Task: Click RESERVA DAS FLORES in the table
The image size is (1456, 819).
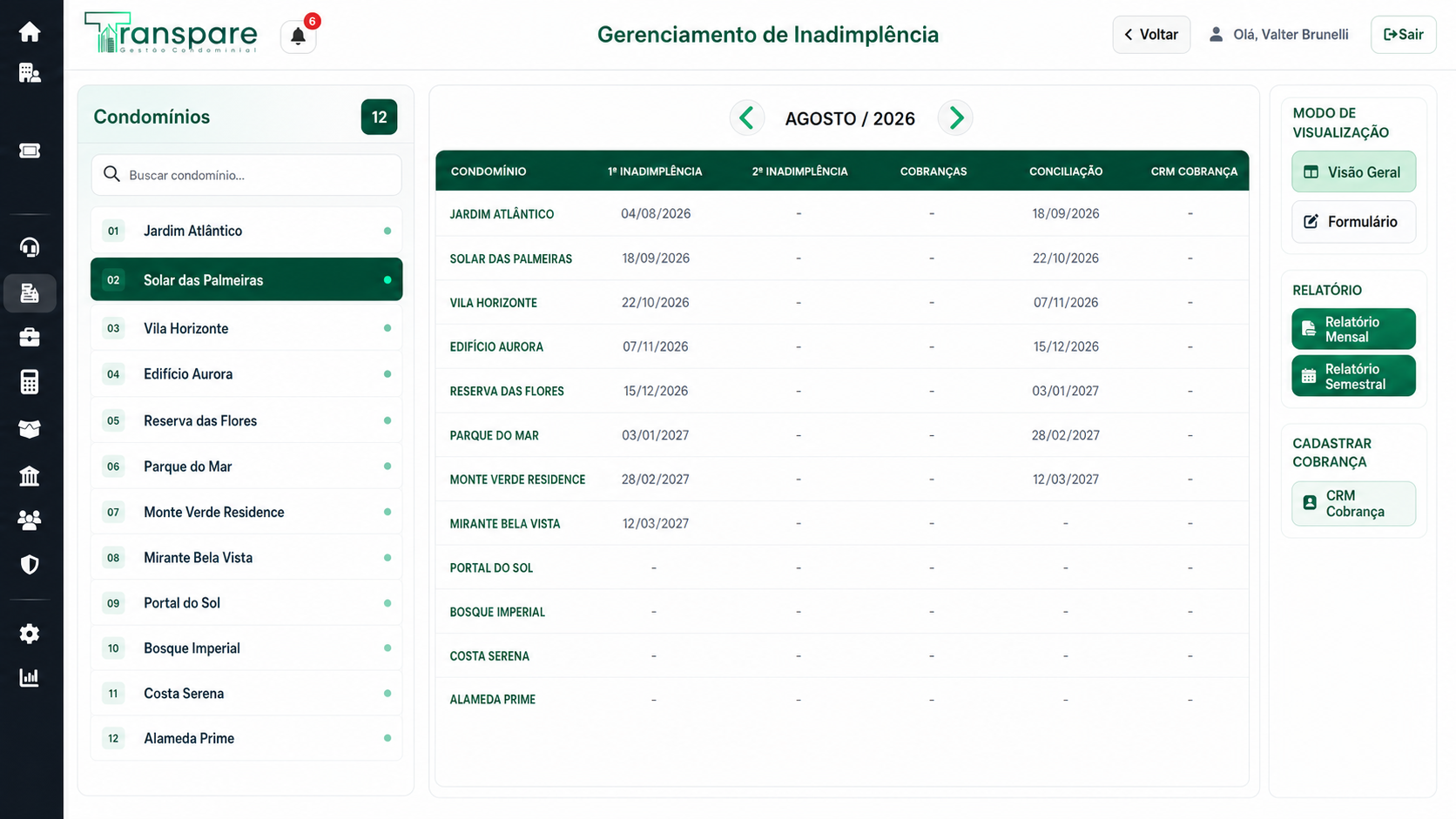Action: [507, 391]
